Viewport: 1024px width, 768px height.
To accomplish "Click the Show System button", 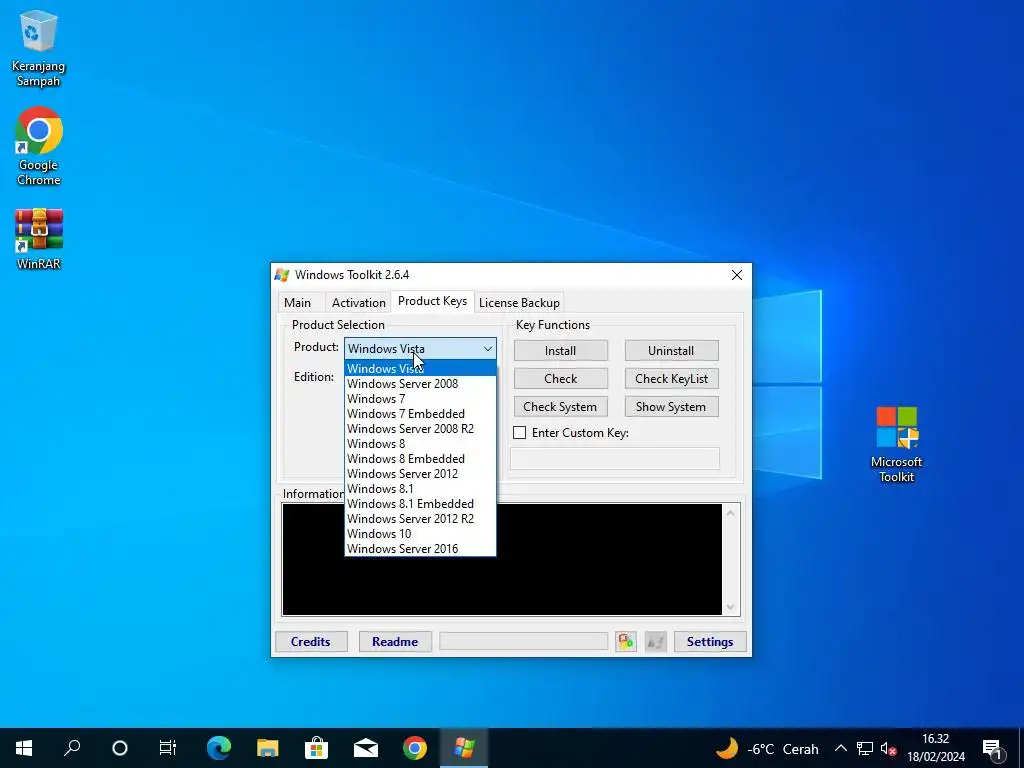I will (x=671, y=407).
